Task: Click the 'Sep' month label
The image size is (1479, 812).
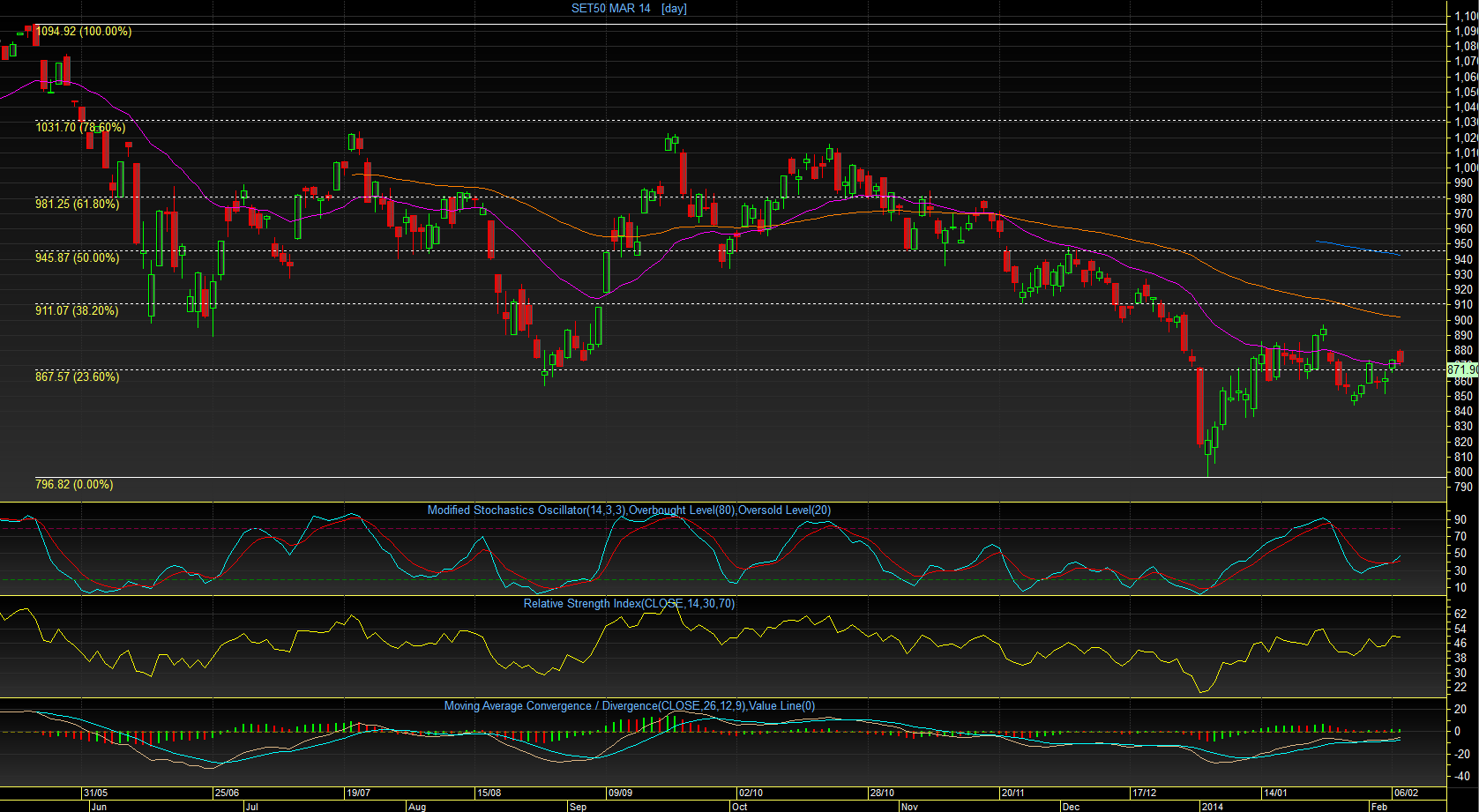Action: [578, 807]
